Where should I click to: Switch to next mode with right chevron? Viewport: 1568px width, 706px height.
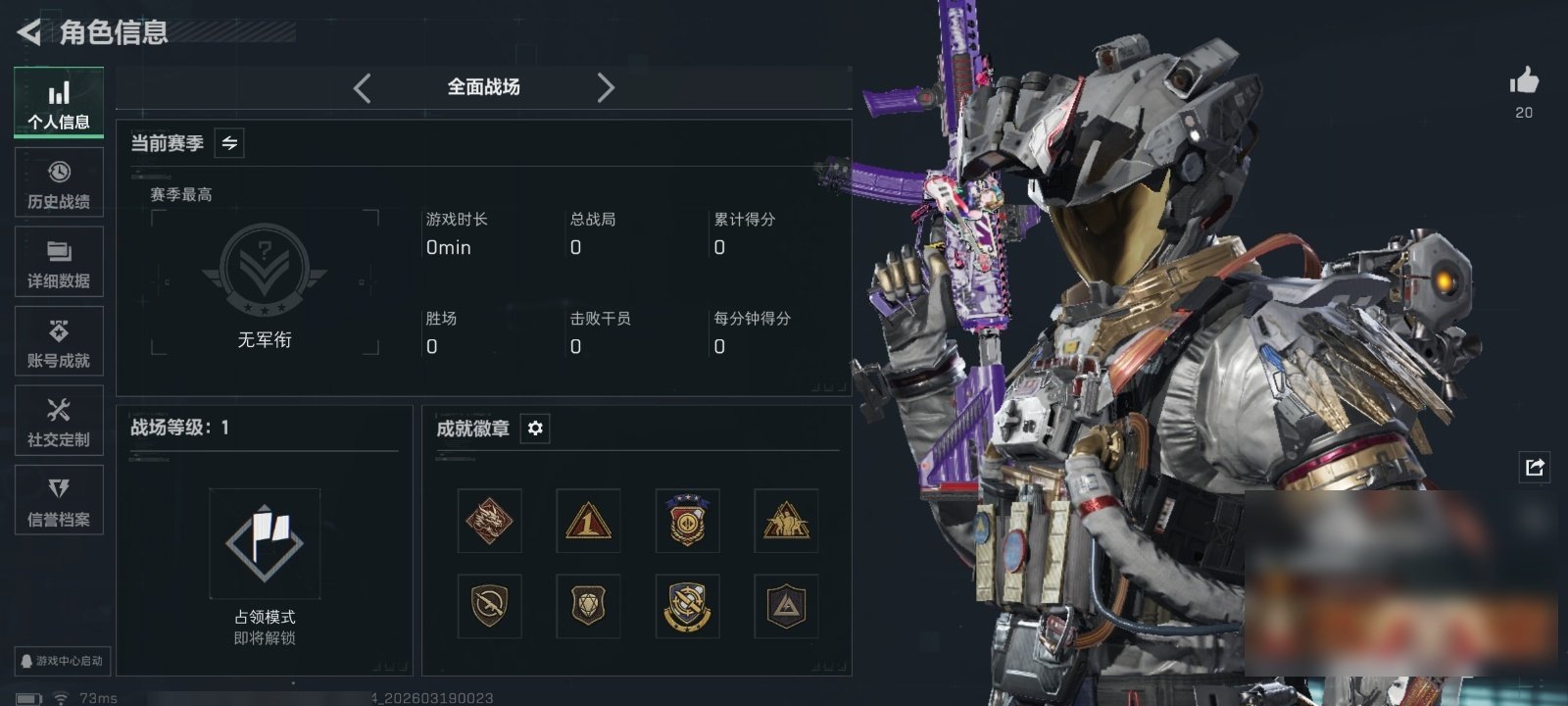(x=606, y=88)
